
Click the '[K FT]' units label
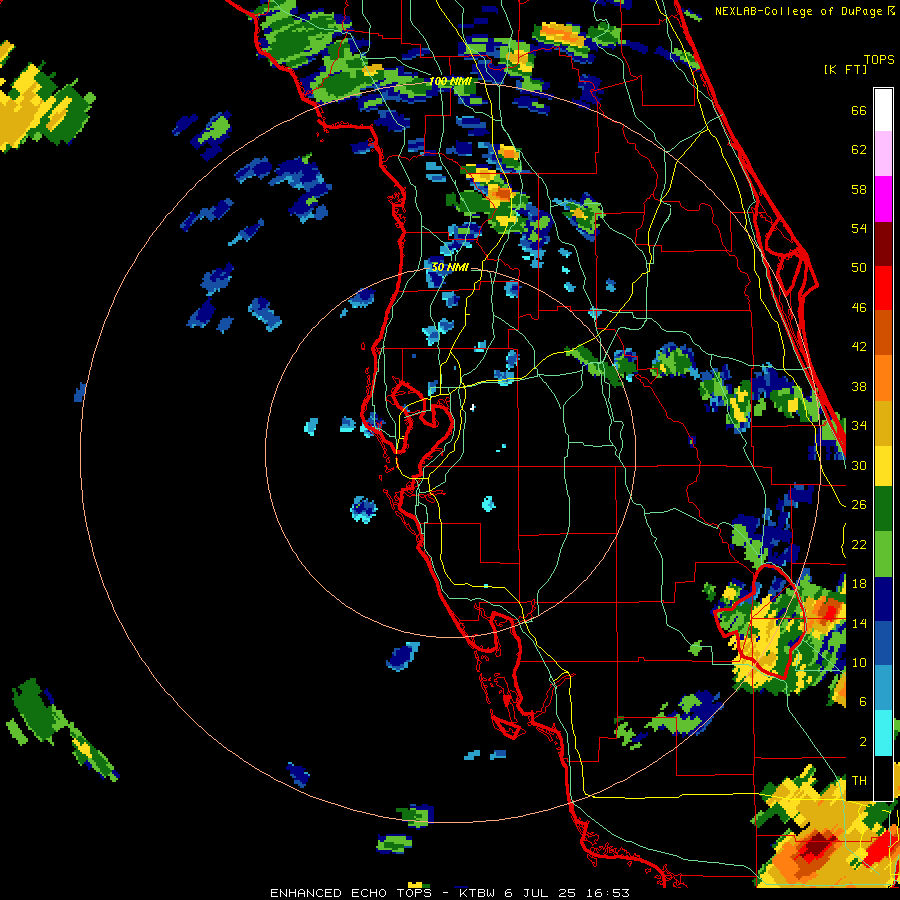click(845, 70)
